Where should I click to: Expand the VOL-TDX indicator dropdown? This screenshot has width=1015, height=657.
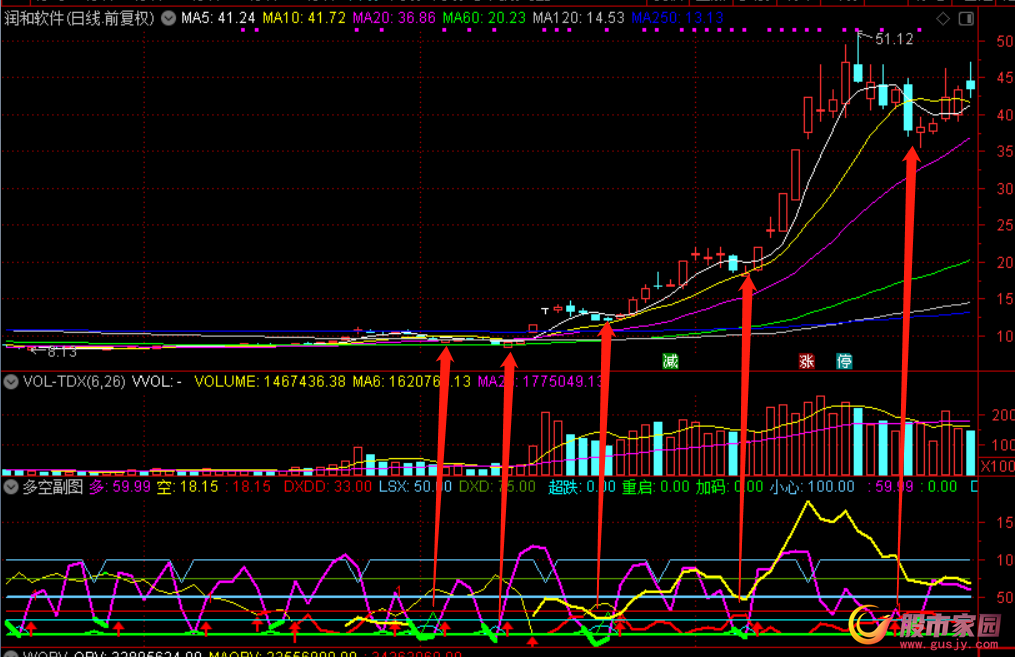point(10,381)
